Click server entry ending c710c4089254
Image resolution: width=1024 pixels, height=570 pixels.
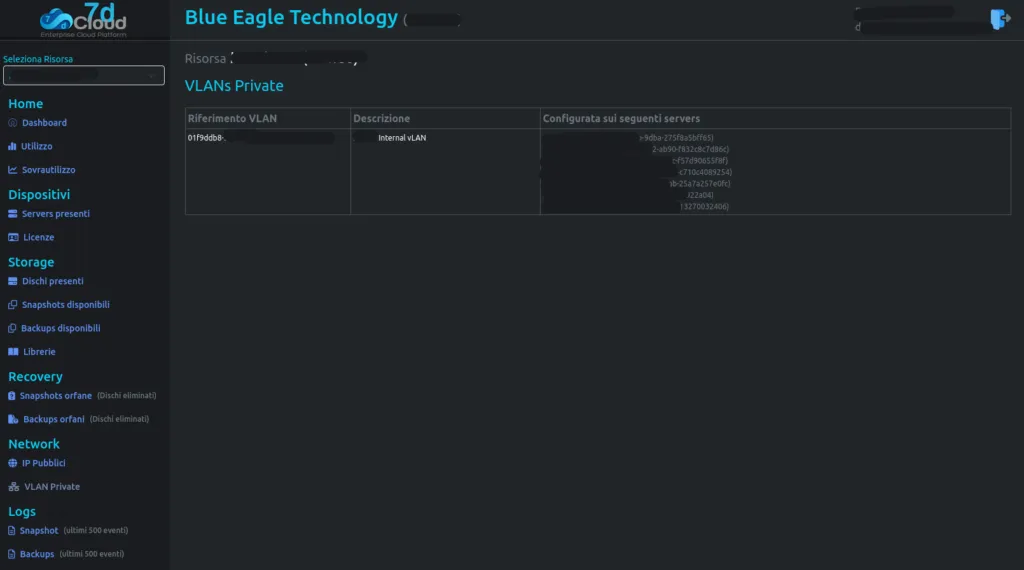coord(705,172)
